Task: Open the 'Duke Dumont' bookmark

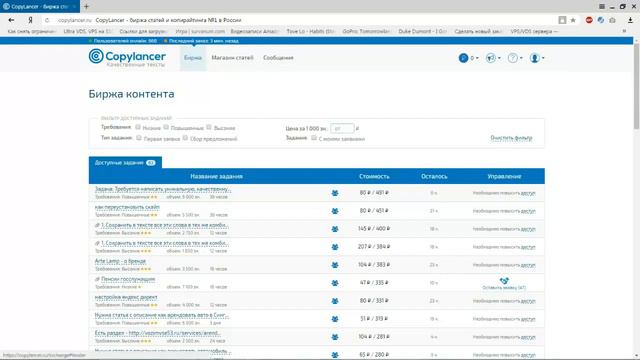Action: tap(422, 31)
